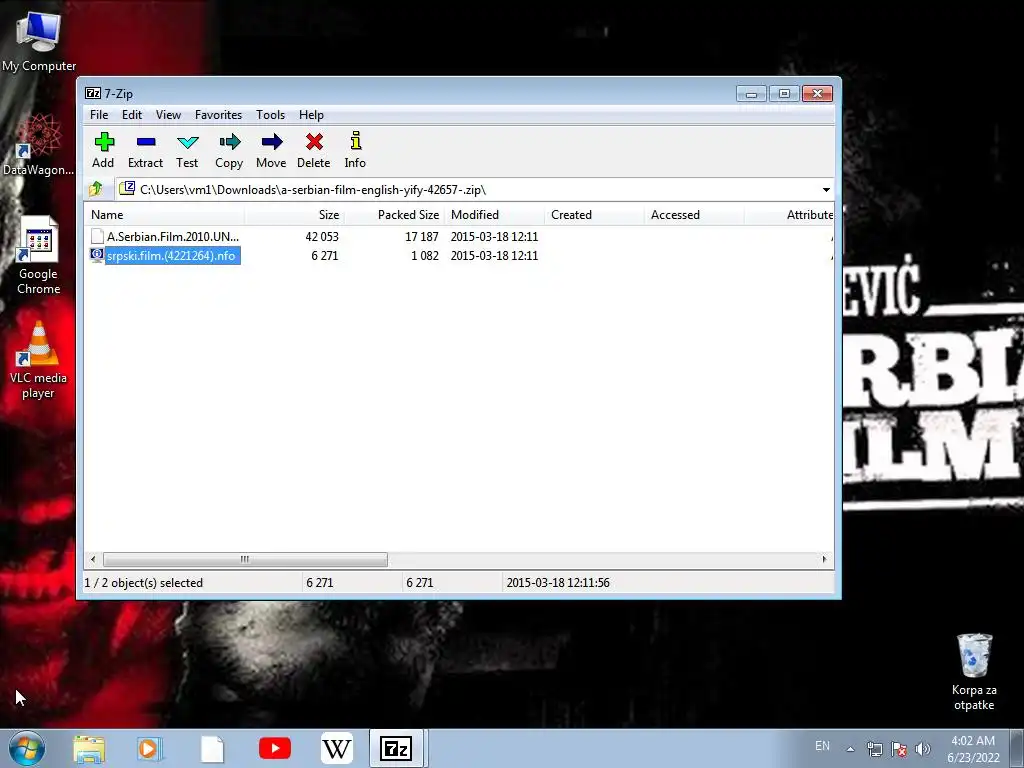Click the archive icon in address bar
This screenshot has height=768, width=1024.
pyautogui.click(x=127, y=189)
